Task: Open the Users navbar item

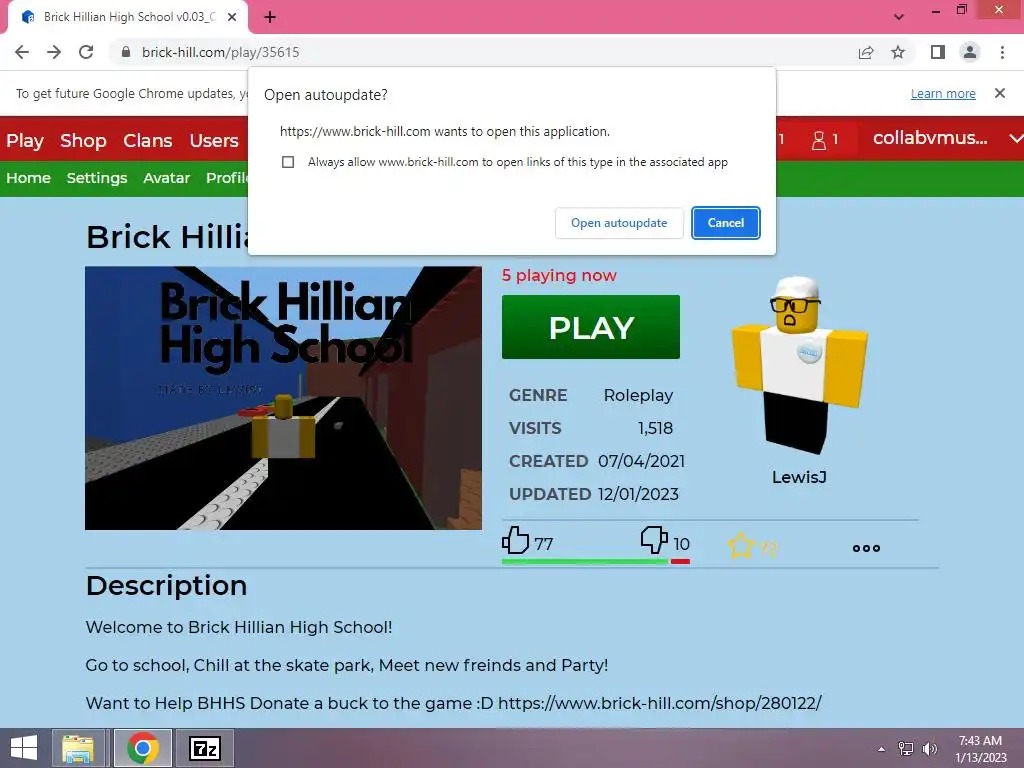Action: pos(214,140)
